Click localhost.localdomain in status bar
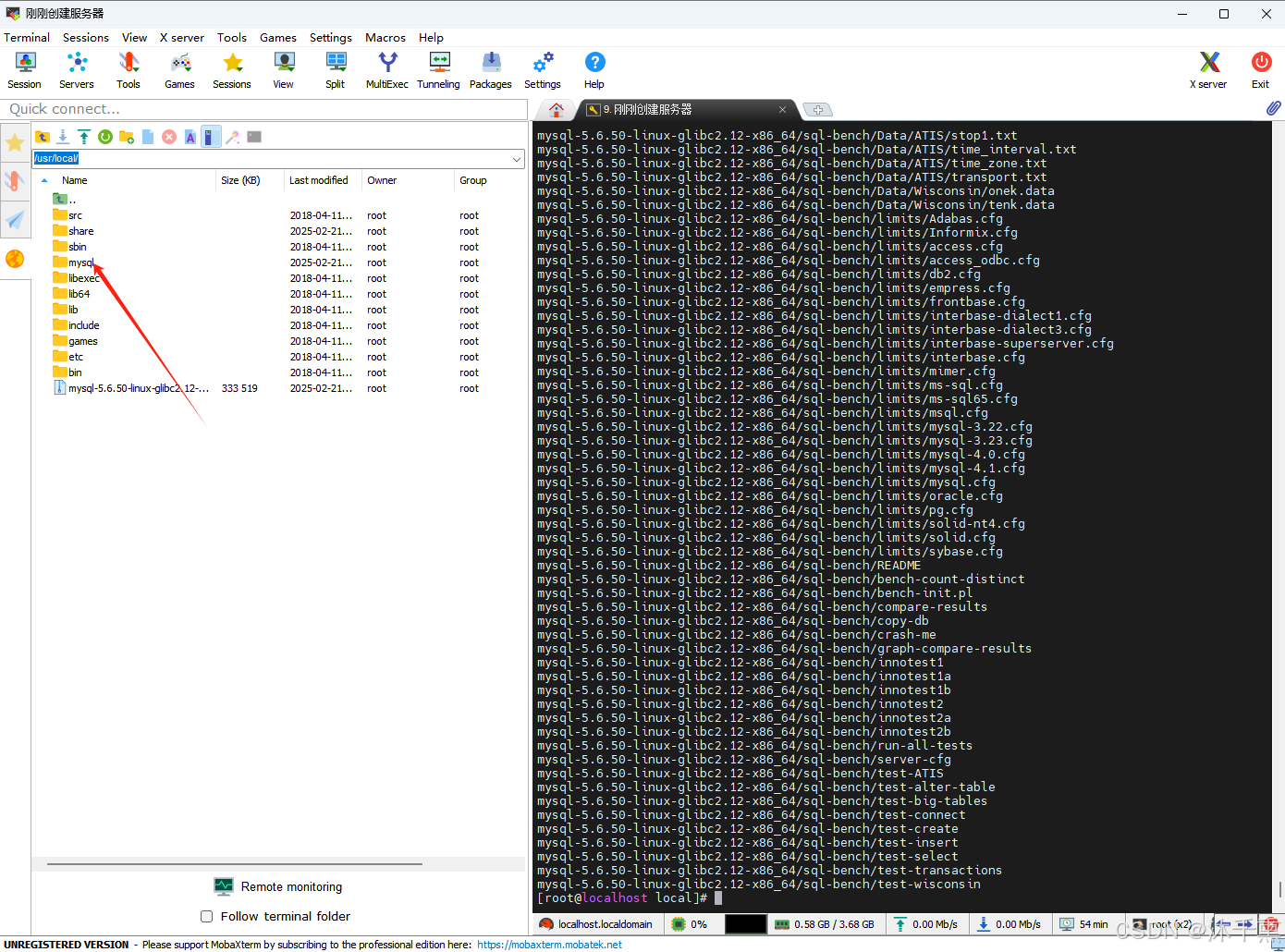The height and width of the screenshot is (952, 1285). click(596, 924)
